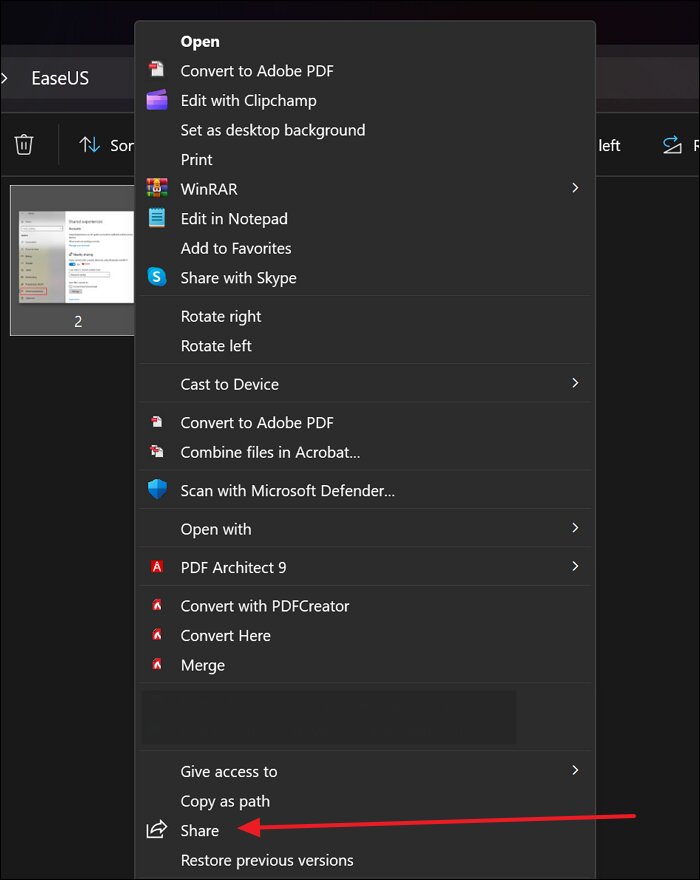Viewport: 700px width, 880px height.
Task: Click the Sort arrows icon in toolbar
Action: [x=90, y=145]
